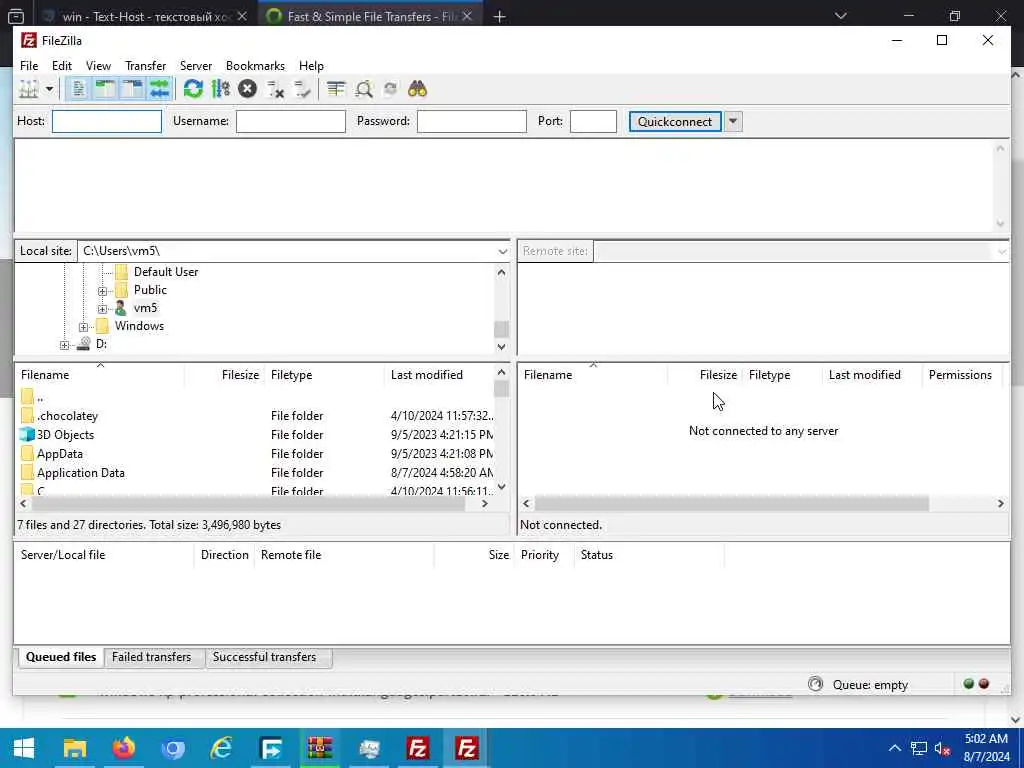Open Internet Explorer from the taskbar

(x=221, y=748)
